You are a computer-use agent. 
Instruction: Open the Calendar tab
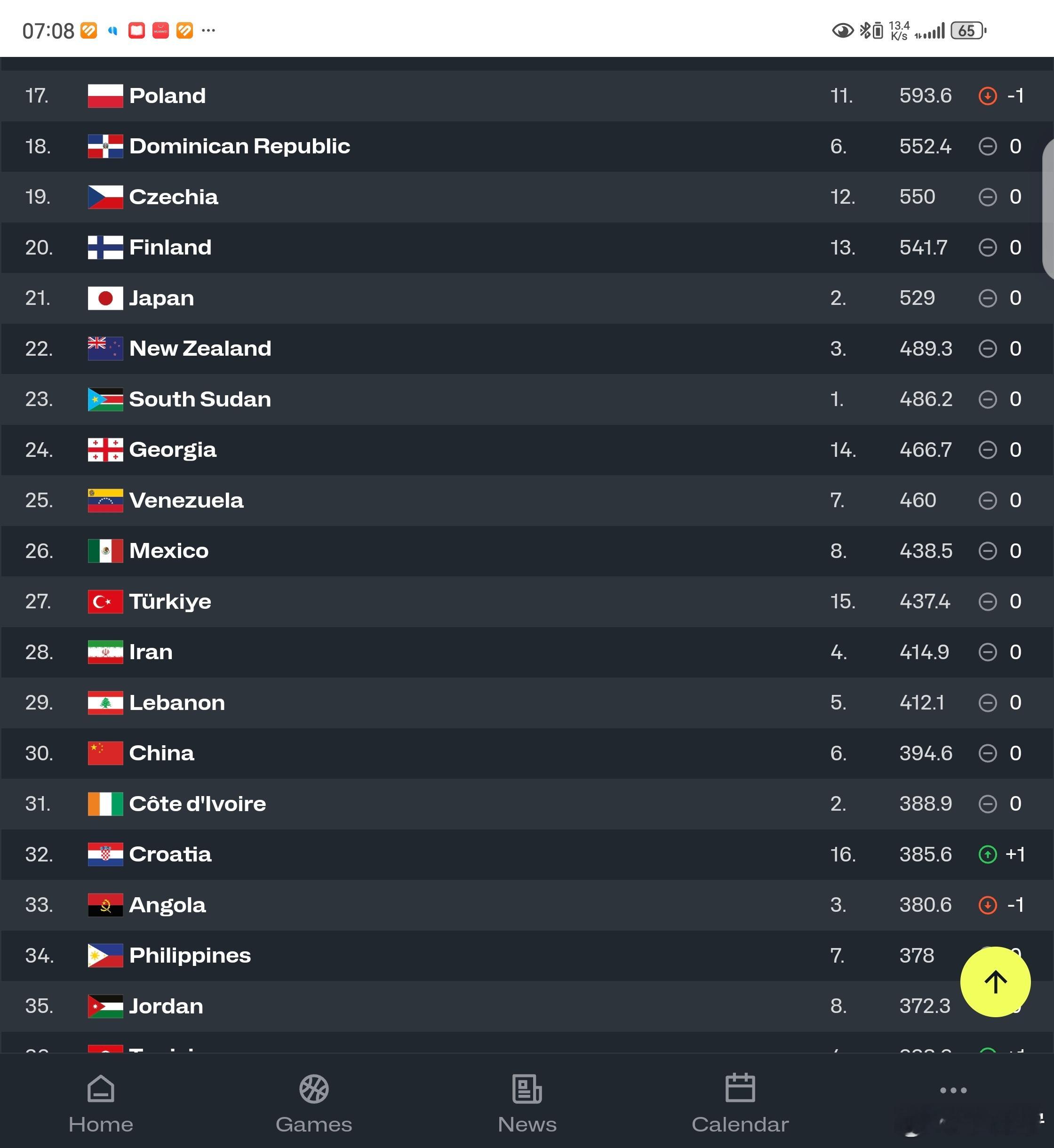(740, 1104)
